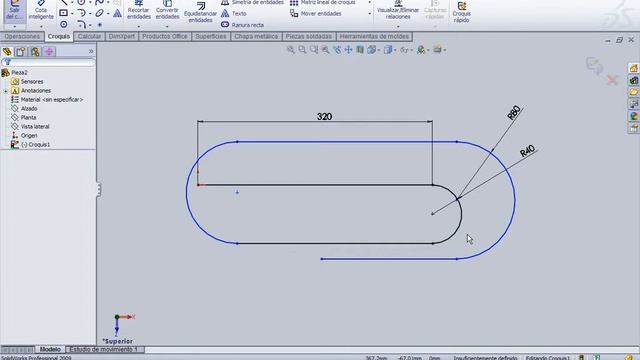Viewport: 640px width, 360px height.
Task: Select the Ranura recta tool
Action: coord(242,25)
